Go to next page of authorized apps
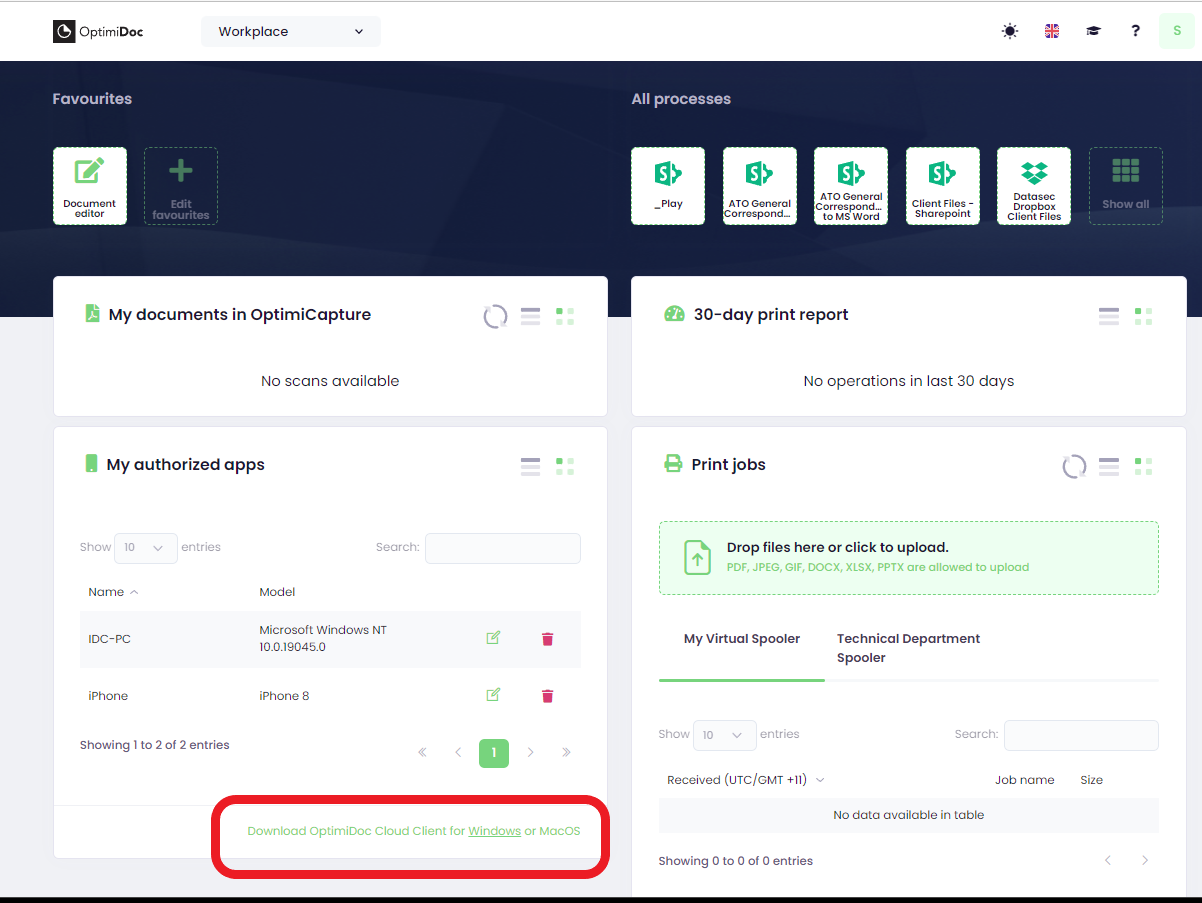The height and width of the screenshot is (903, 1202). coord(531,752)
